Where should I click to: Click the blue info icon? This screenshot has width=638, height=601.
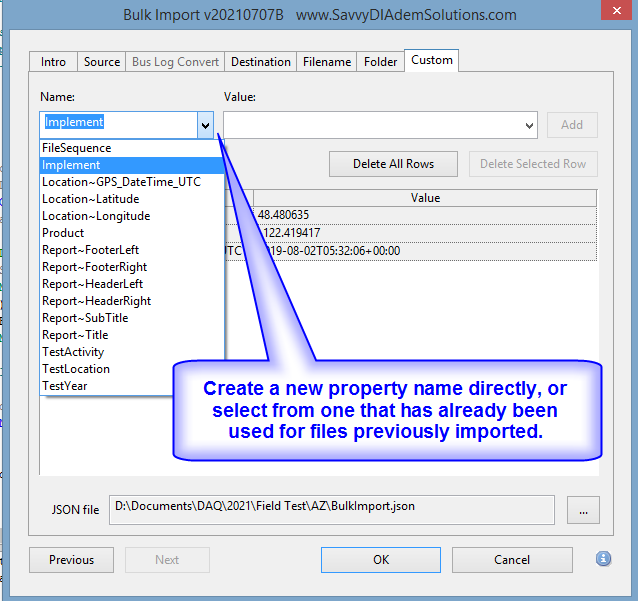(603, 559)
